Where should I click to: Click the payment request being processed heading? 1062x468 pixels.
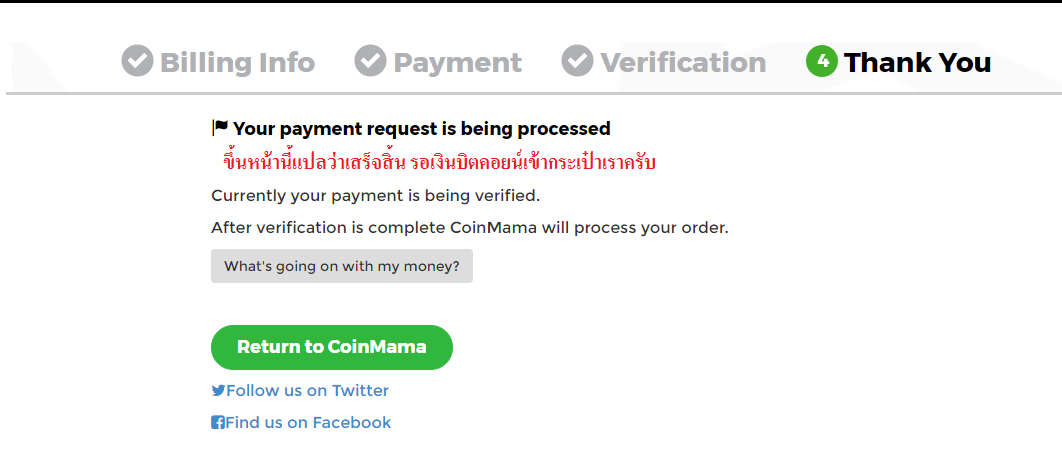pyautogui.click(x=421, y=128)
